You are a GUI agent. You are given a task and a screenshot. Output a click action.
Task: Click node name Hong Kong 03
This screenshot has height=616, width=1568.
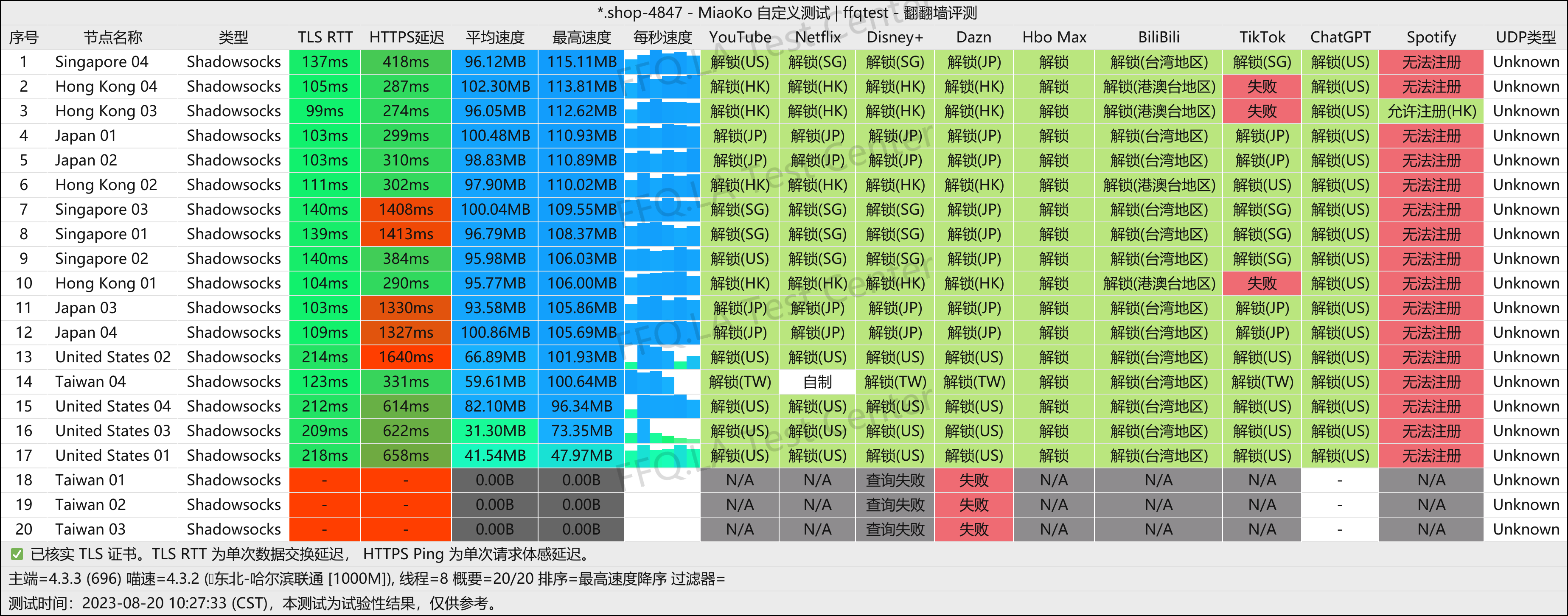[106, 112]
